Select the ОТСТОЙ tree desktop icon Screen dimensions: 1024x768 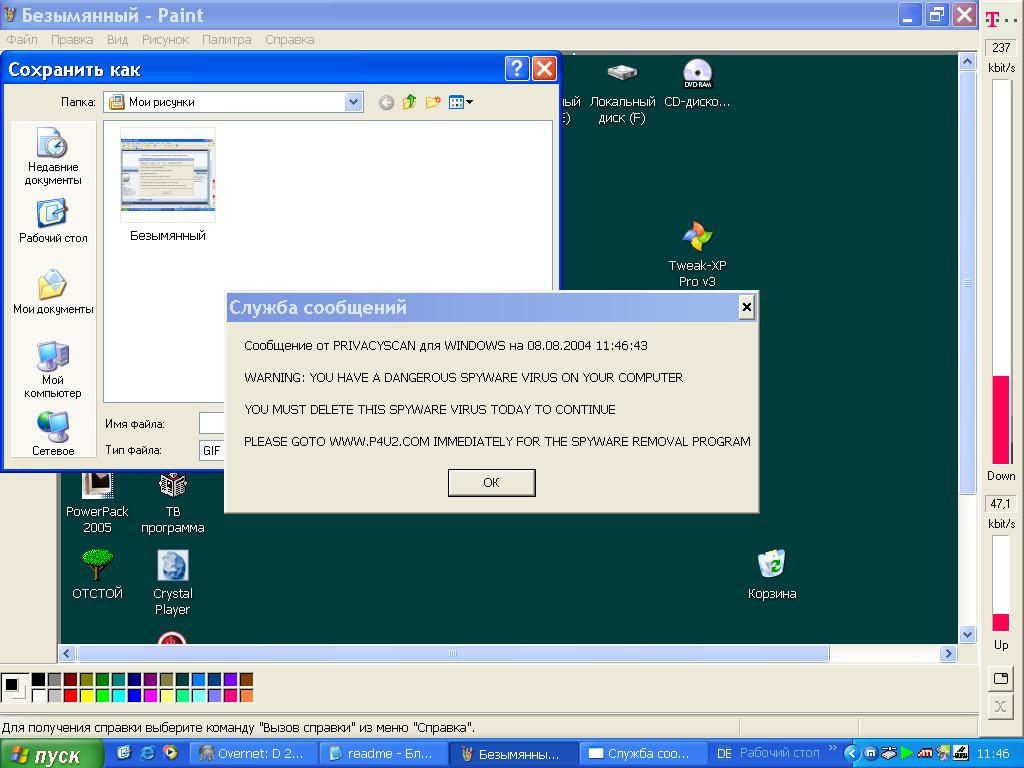(x=97, y=575)
